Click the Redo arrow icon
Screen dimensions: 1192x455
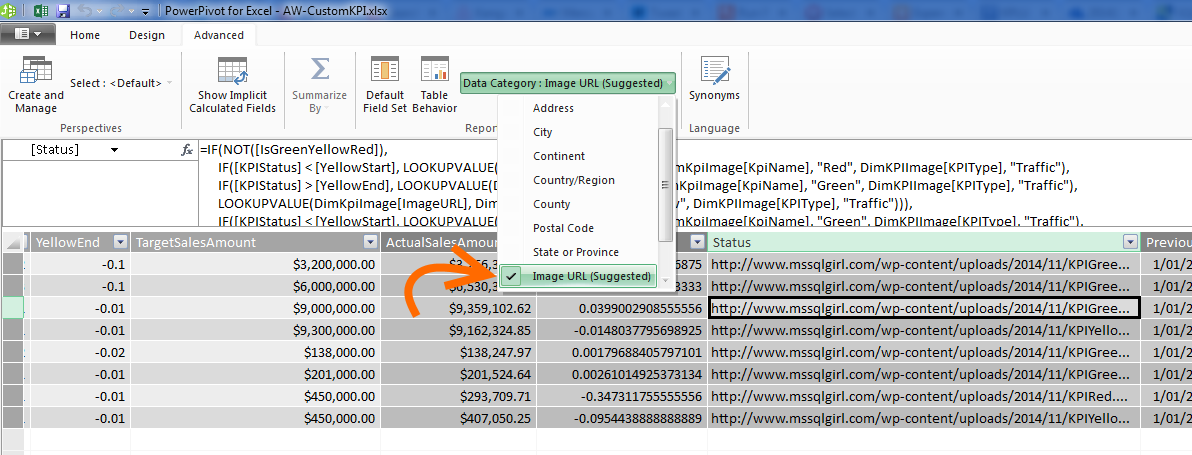(x=118, y=11)
